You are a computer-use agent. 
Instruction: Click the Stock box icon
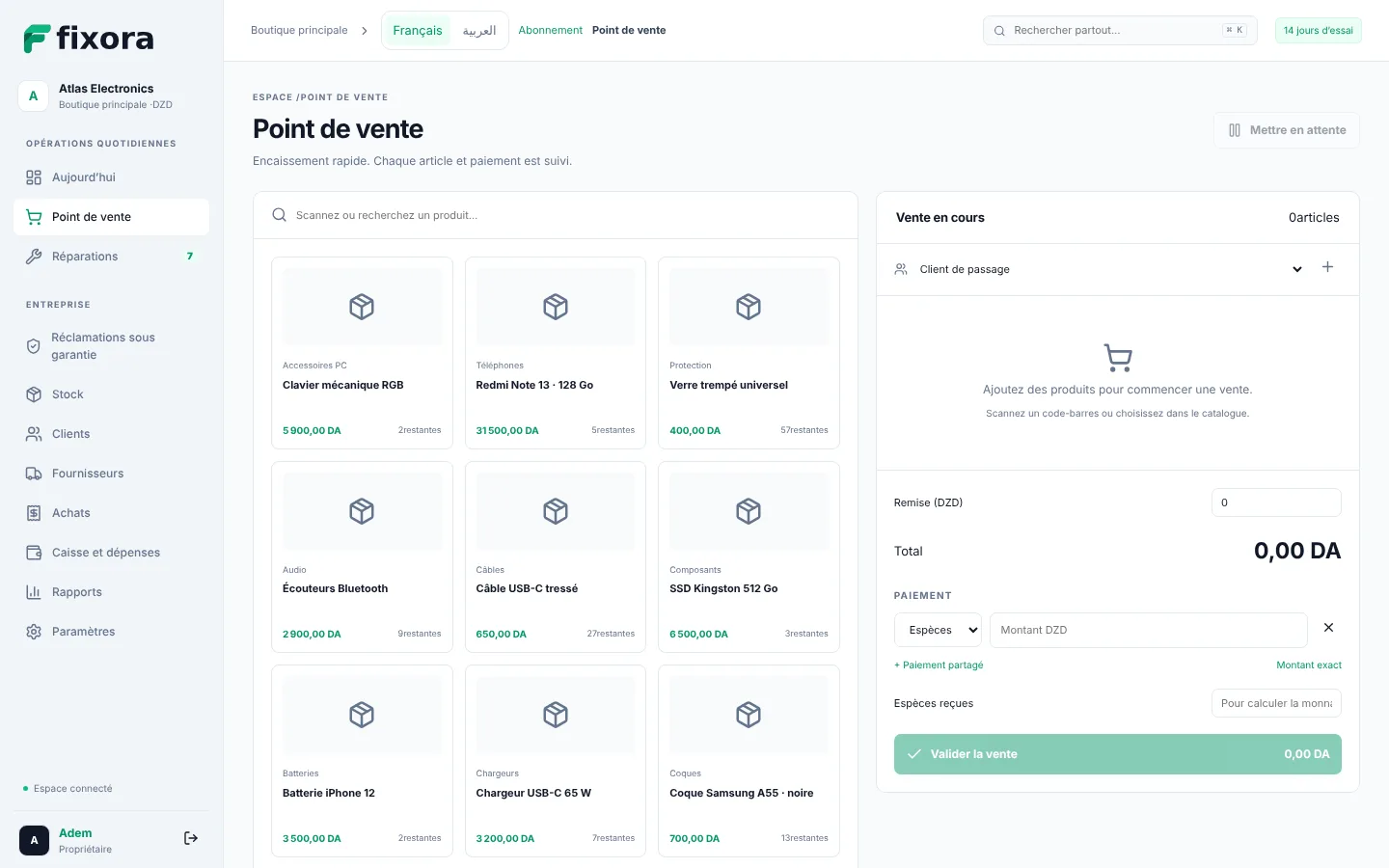pyautogui.click(x=34, y=394)
